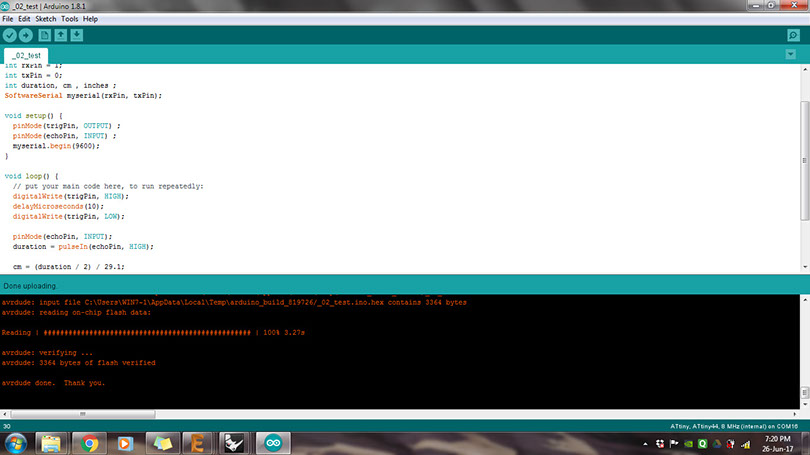
Task: Open the media player taskbar icon
Action: 125,444
